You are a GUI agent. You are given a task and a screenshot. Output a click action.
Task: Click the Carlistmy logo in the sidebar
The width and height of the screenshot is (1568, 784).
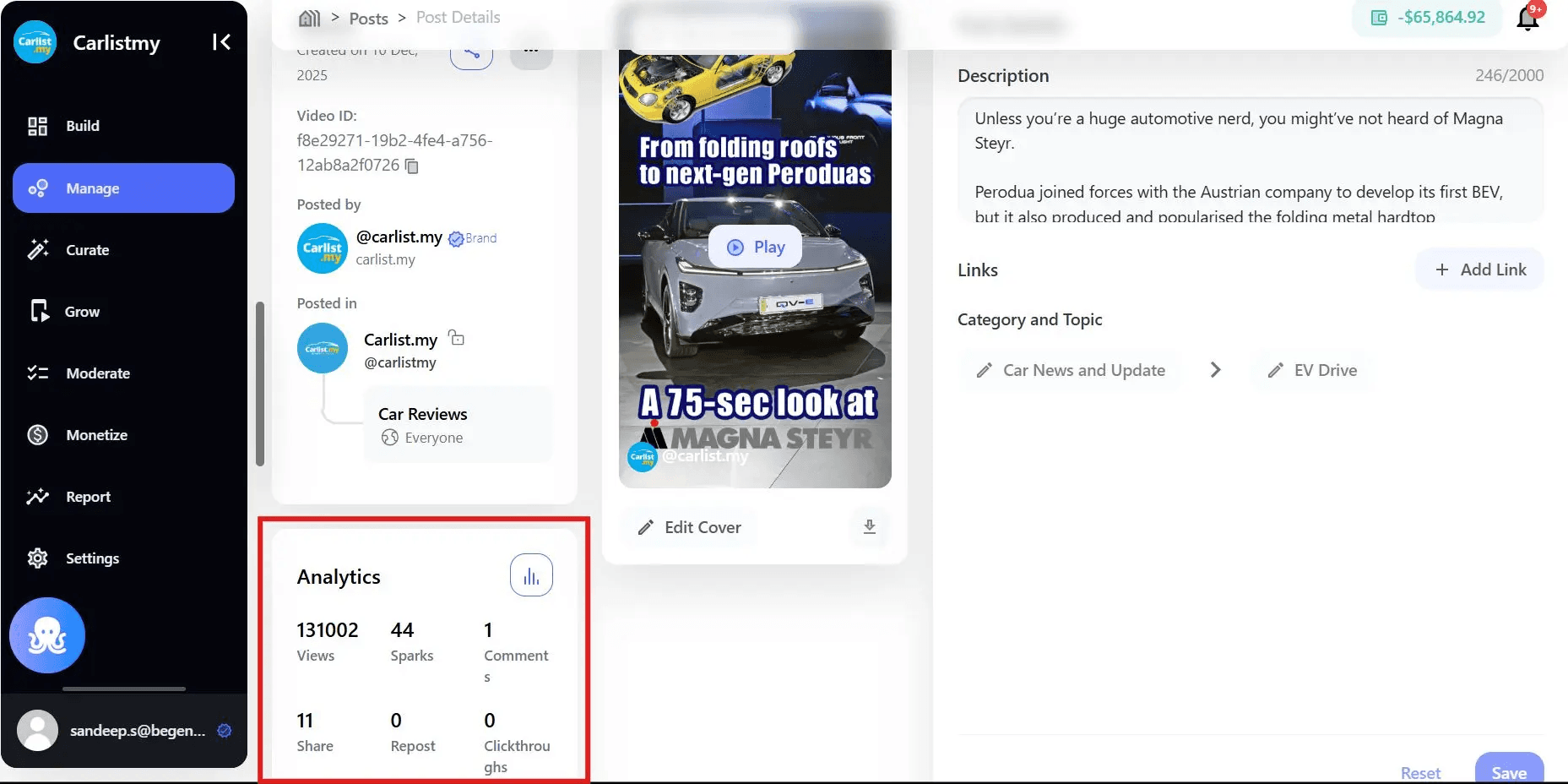pyautogui.click(x=35, y=42)
